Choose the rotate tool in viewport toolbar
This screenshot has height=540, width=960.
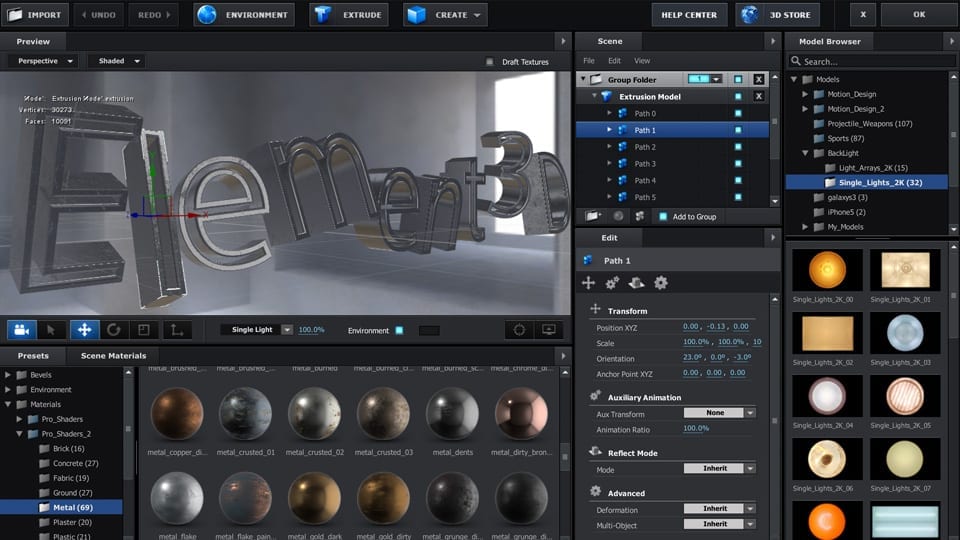coord(113,329)
